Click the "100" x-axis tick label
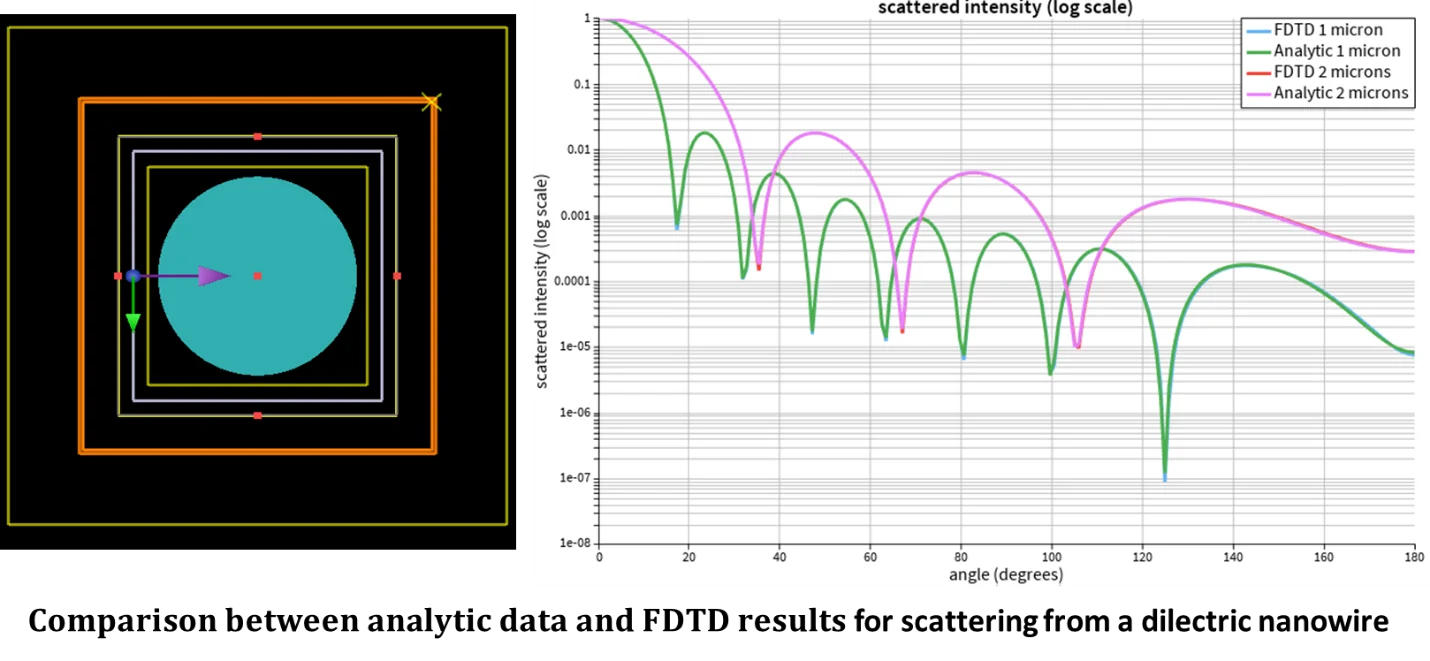1430x661 pixels. [x=1051, y=558]
